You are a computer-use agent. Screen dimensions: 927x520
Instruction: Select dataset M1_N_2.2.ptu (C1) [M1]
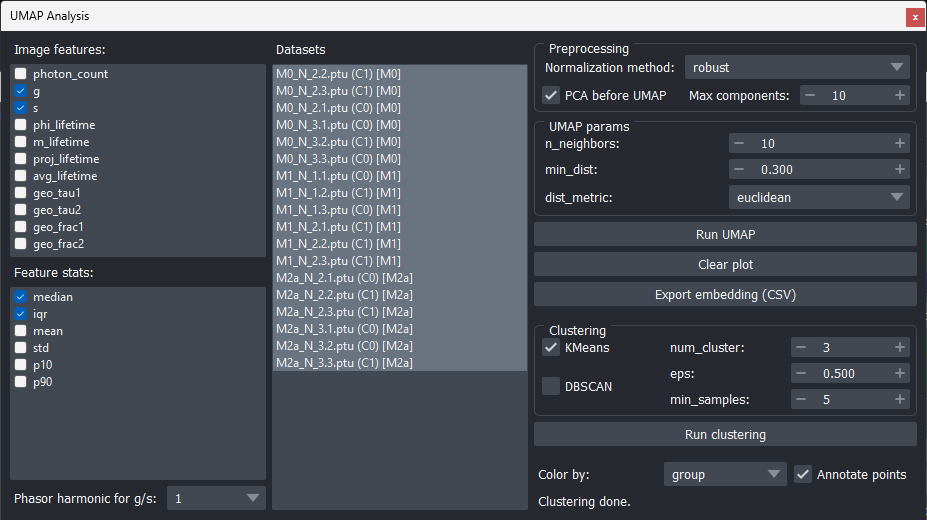[400, 244]
